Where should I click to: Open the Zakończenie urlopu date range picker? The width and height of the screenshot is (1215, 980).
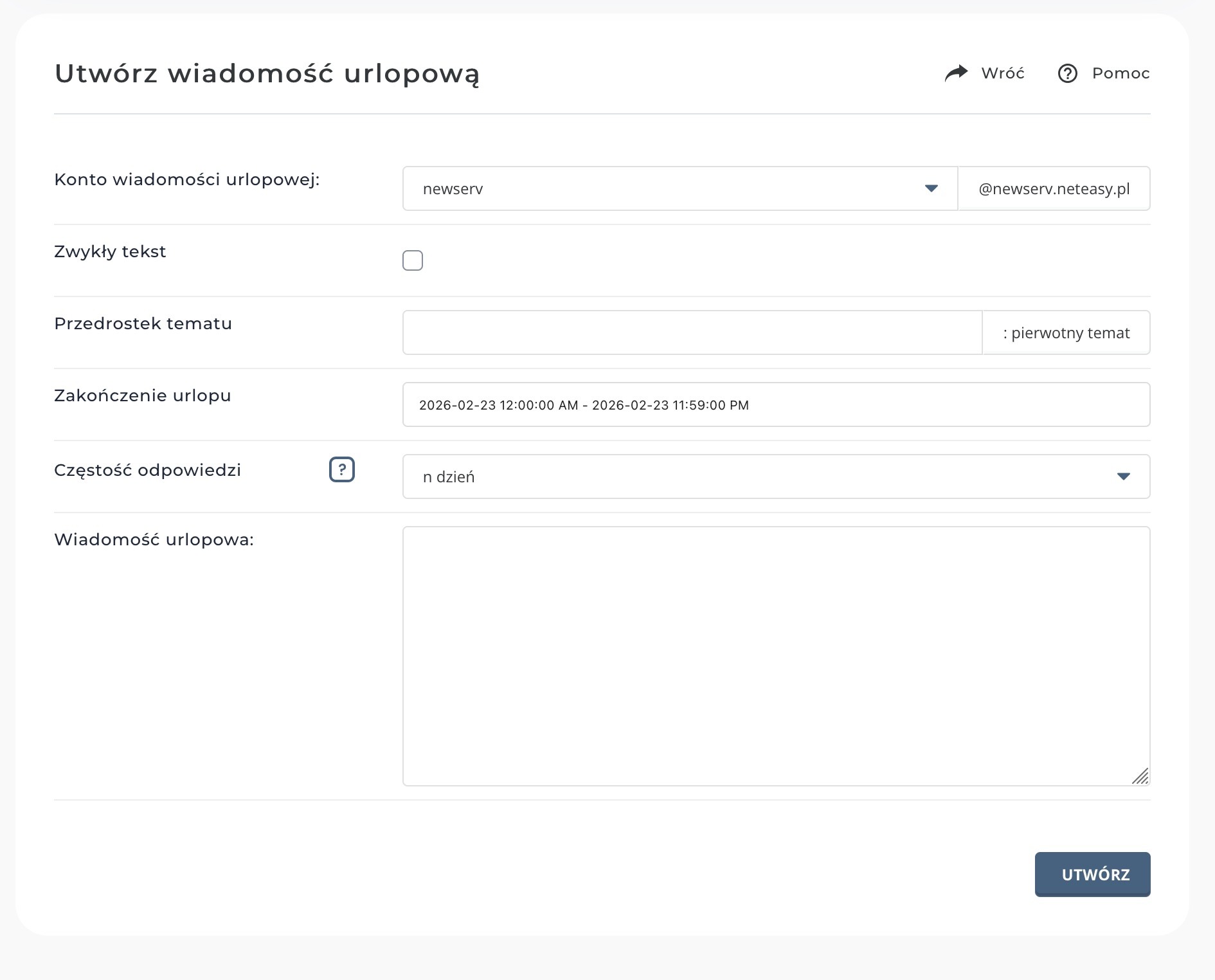(x=775, y=404)
